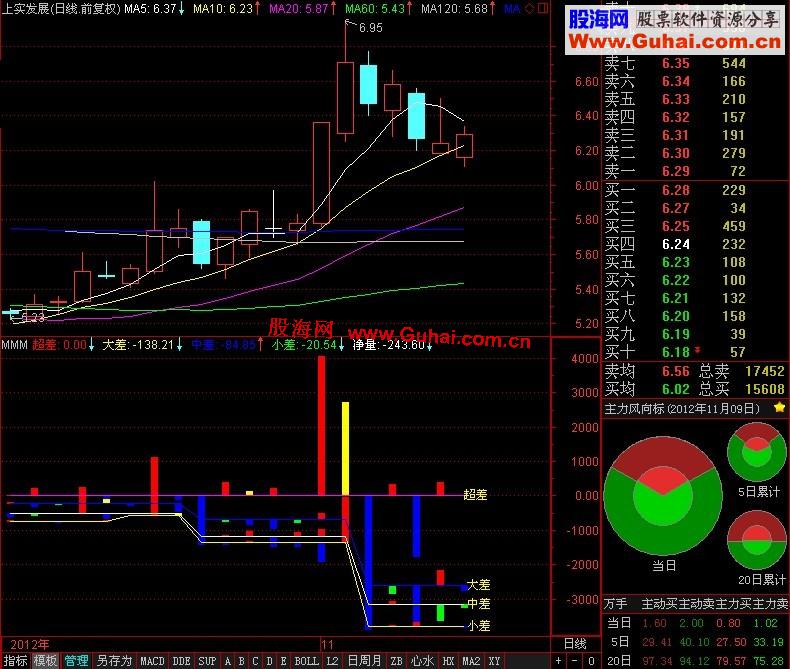Image resolution: width=790 pixels, height=669 pixels.
Task: Select the ZB tab
Action: (397, 661)
